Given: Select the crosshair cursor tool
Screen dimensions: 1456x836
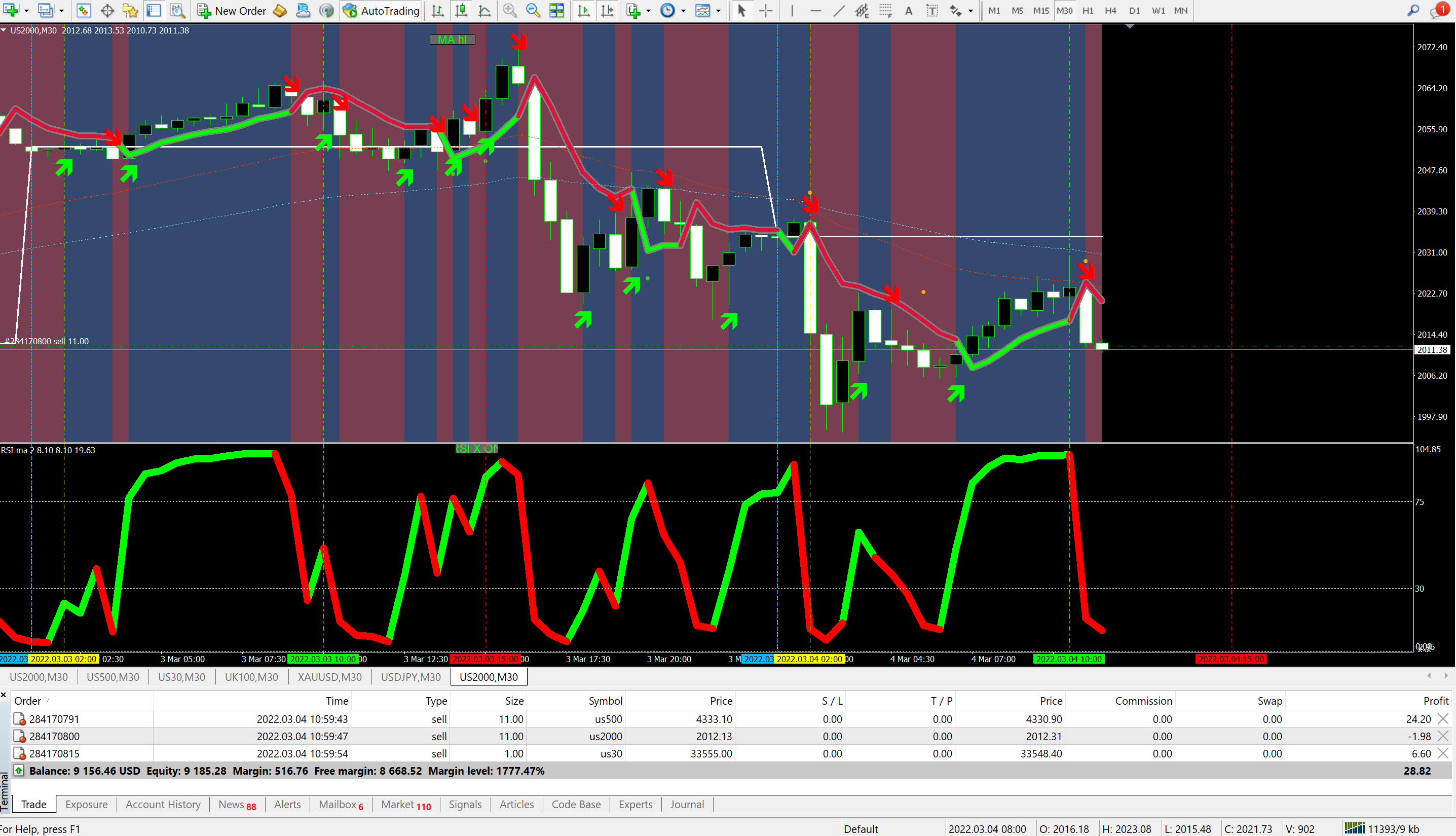Looking at the screenshot, I should pyautogui.click(x=766, y=10).
